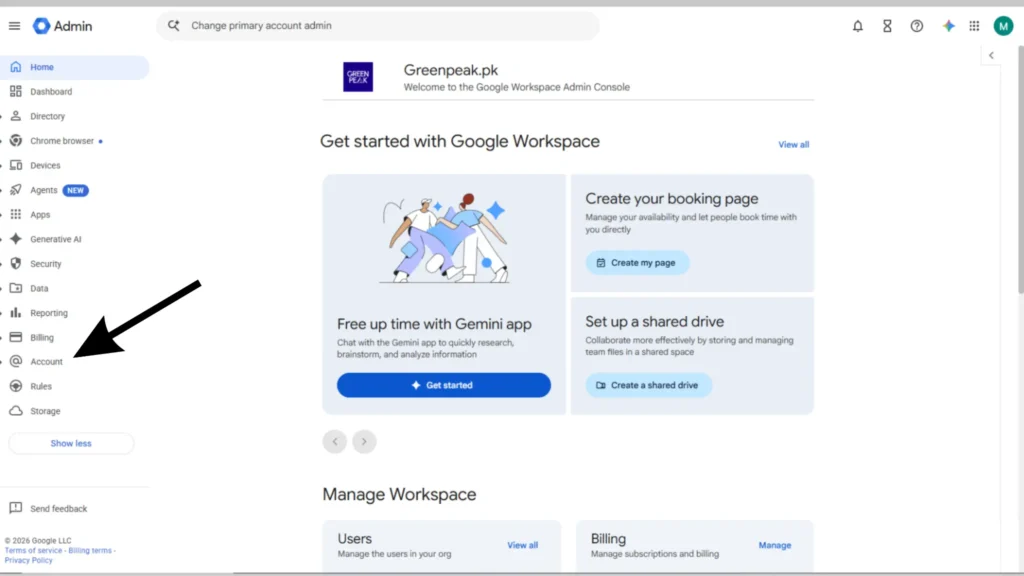Click the Google Admin logo

[63, 26]
